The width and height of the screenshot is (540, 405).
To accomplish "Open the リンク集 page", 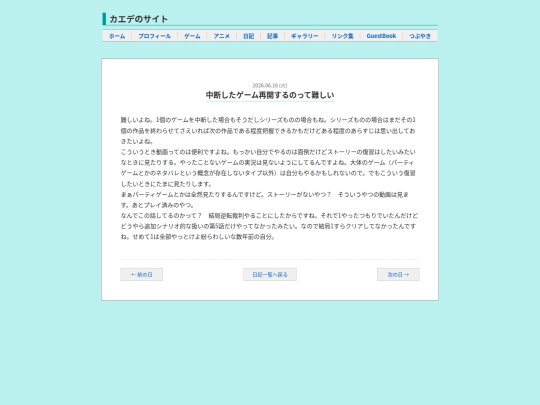I will (342, 36).
